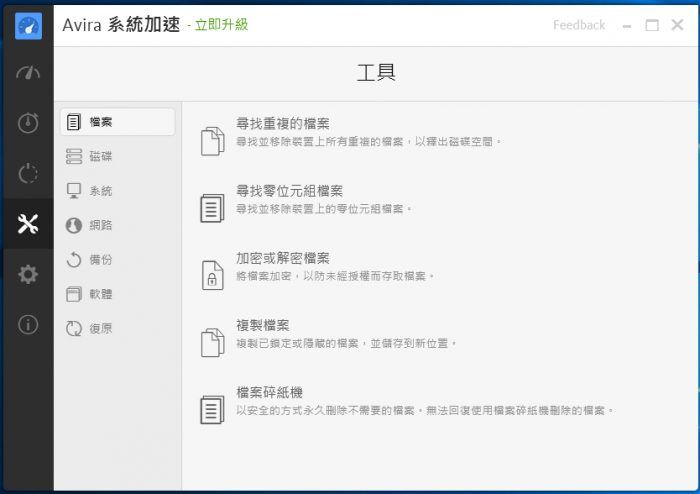This screenshot has height=494, width=700.
Task: Click the description text under 檔案碎紙機
Action: tap(425, 411)
